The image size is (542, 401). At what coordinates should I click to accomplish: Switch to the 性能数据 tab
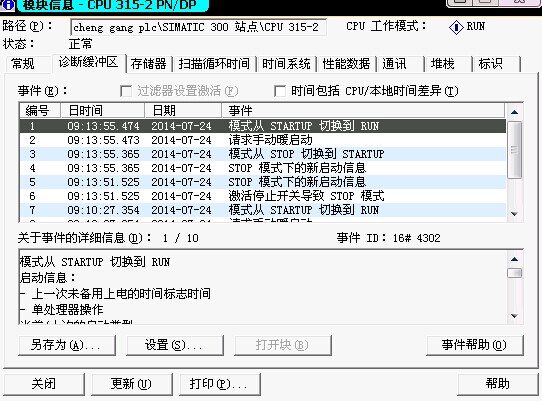(x=346, y=64)
